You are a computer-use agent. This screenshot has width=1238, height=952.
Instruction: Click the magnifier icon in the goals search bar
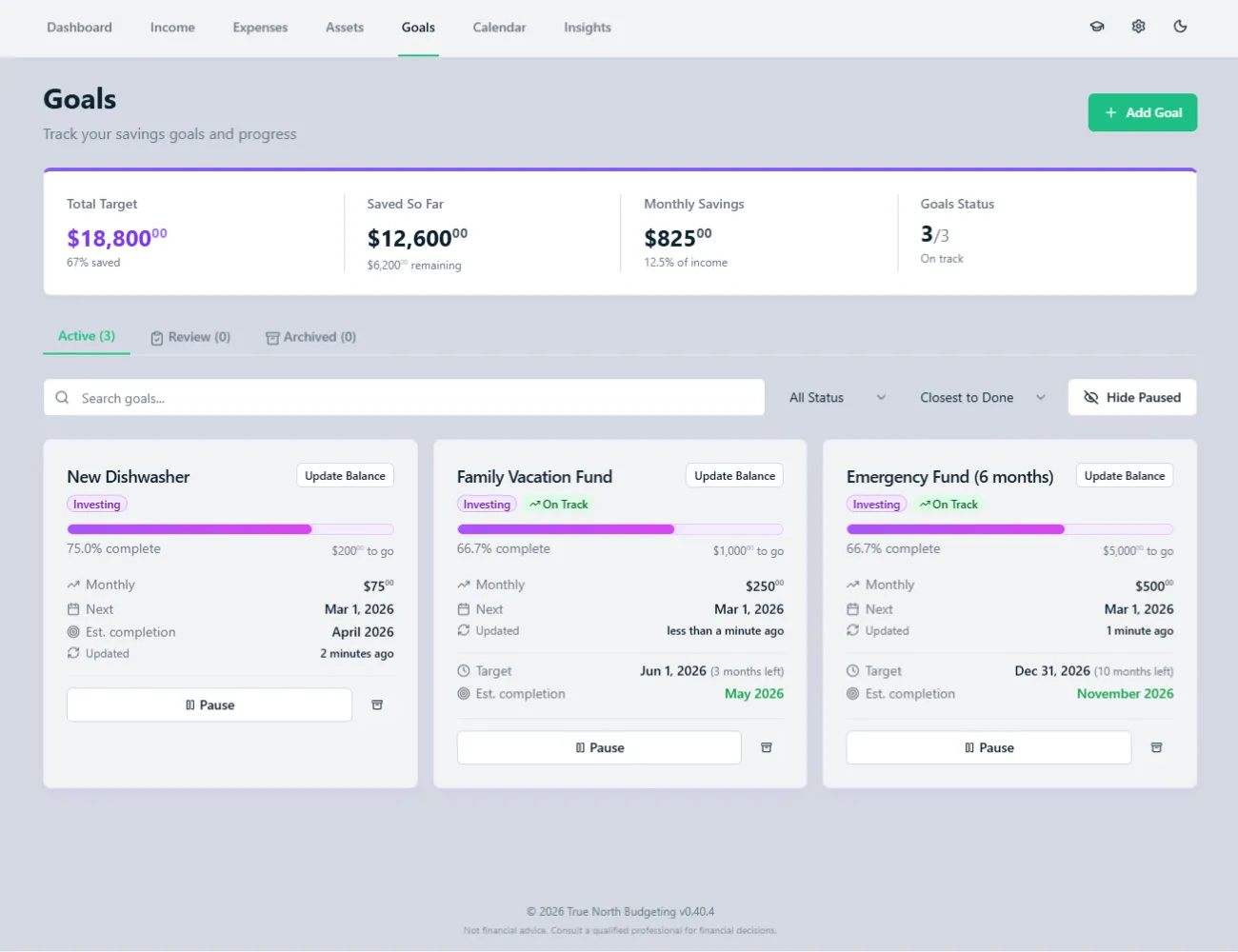pyautogui.click(x=62, y=397)
